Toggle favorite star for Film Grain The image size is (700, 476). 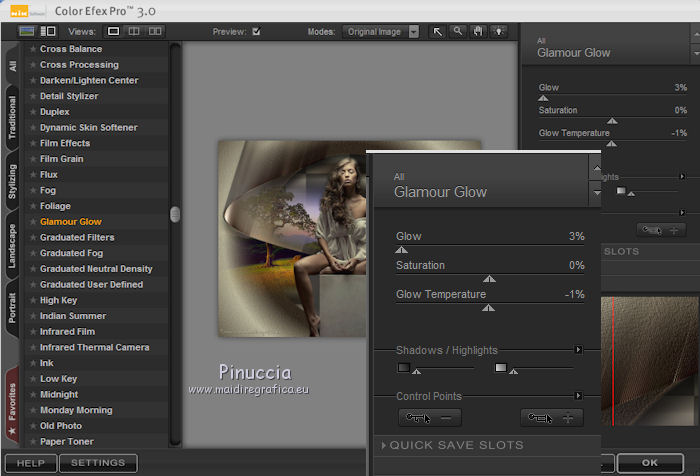(x=33, y=159)
